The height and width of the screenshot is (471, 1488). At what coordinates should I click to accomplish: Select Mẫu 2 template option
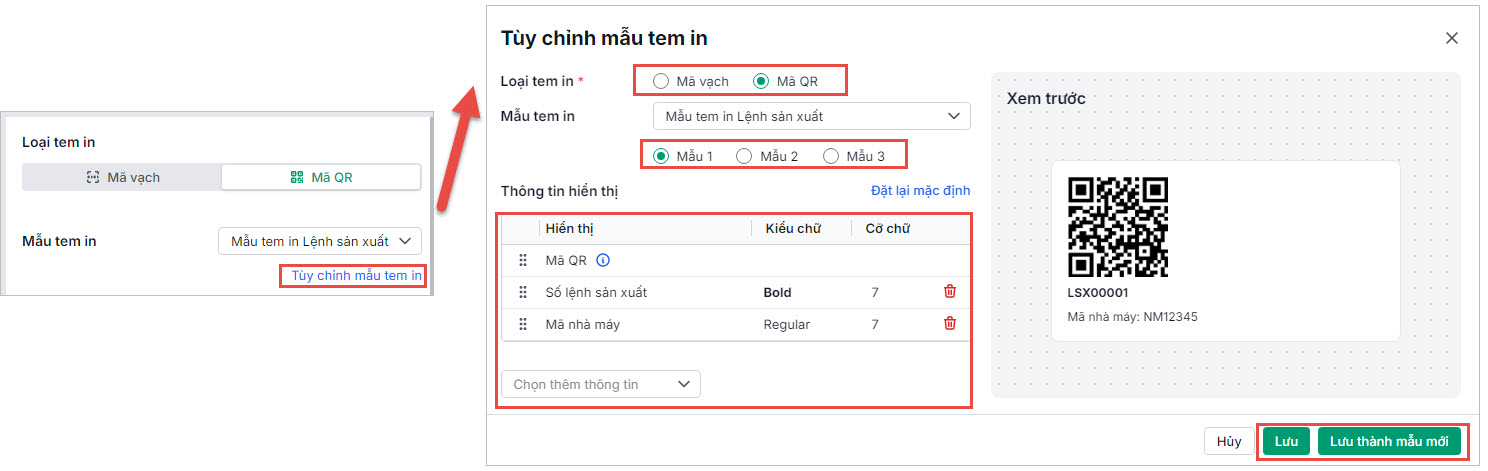point(744,156)
